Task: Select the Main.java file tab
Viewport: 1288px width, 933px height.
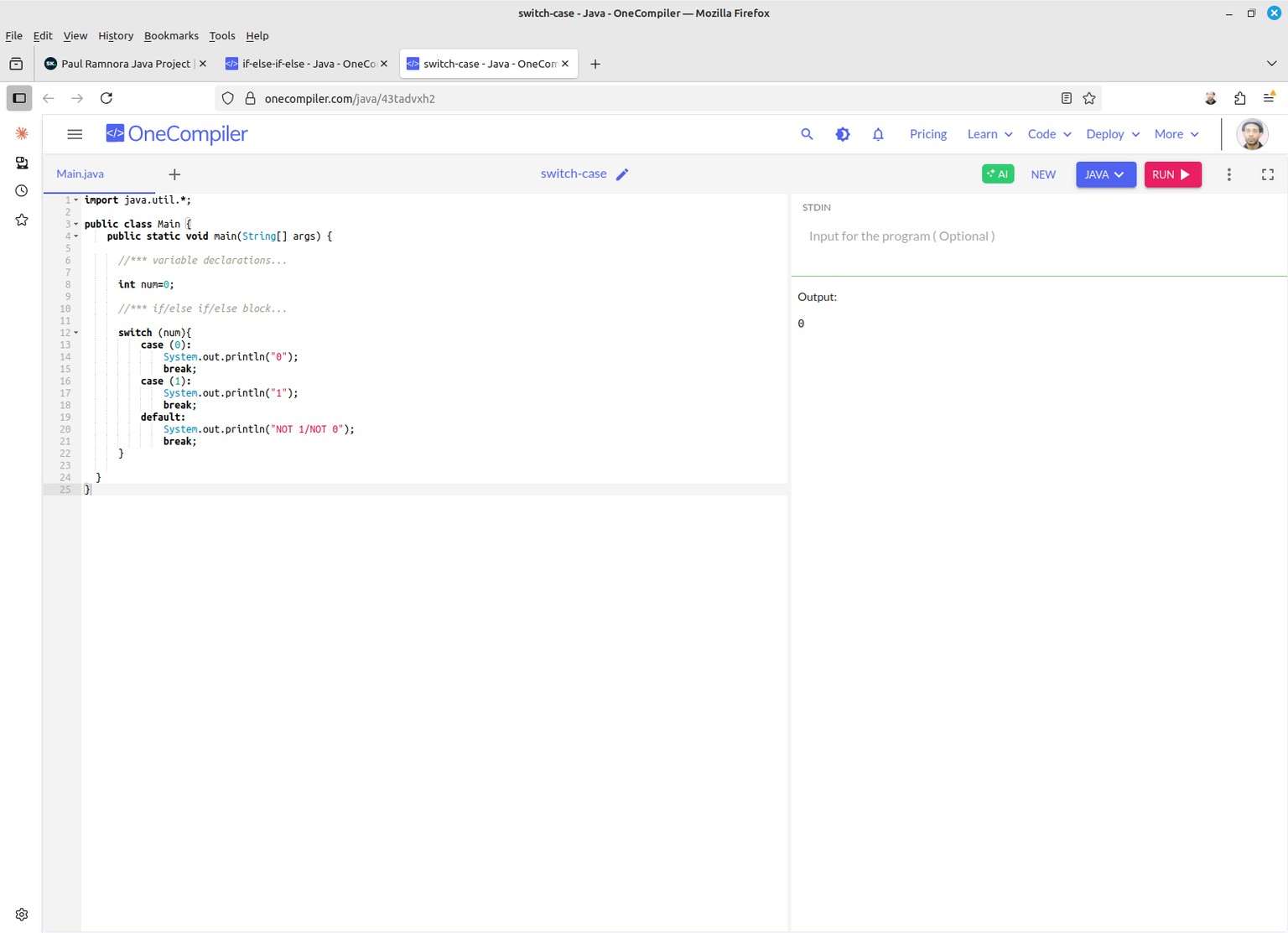Action: click(80, 174)
